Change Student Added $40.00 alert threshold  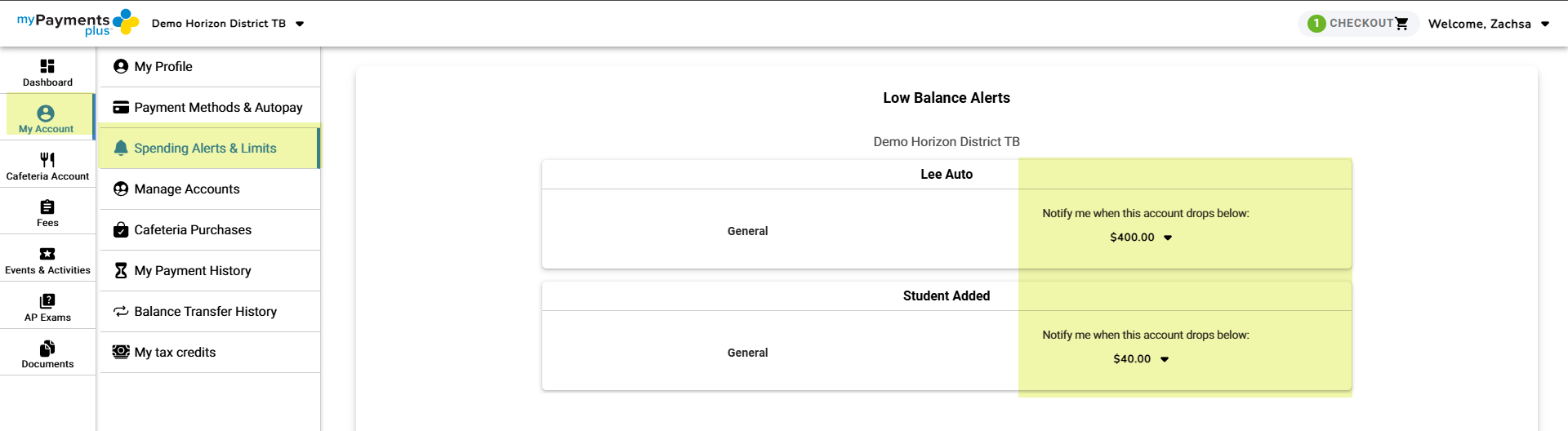(x=1141, y=359)
